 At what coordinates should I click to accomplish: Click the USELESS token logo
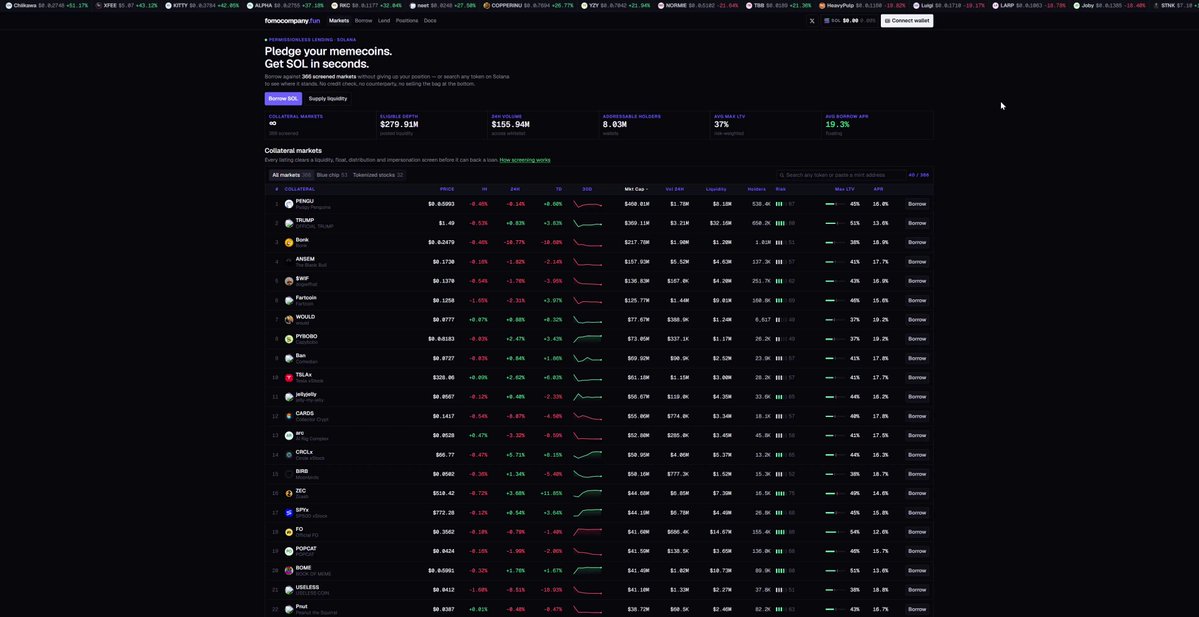point(289,589)
